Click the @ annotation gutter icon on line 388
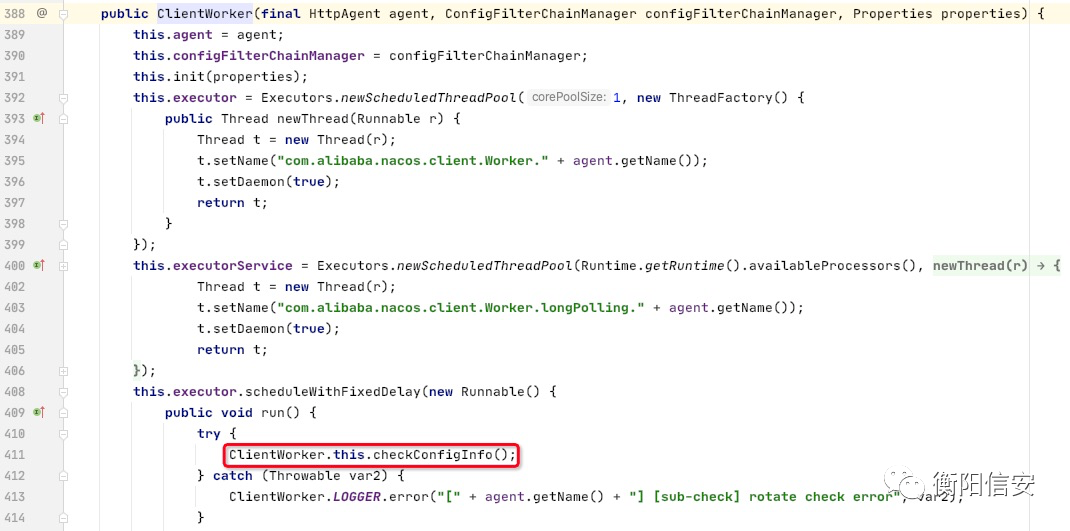Image resolution: width=1070 pixels, height=531 pixels. pyautogui.click(x=42, y=13)
